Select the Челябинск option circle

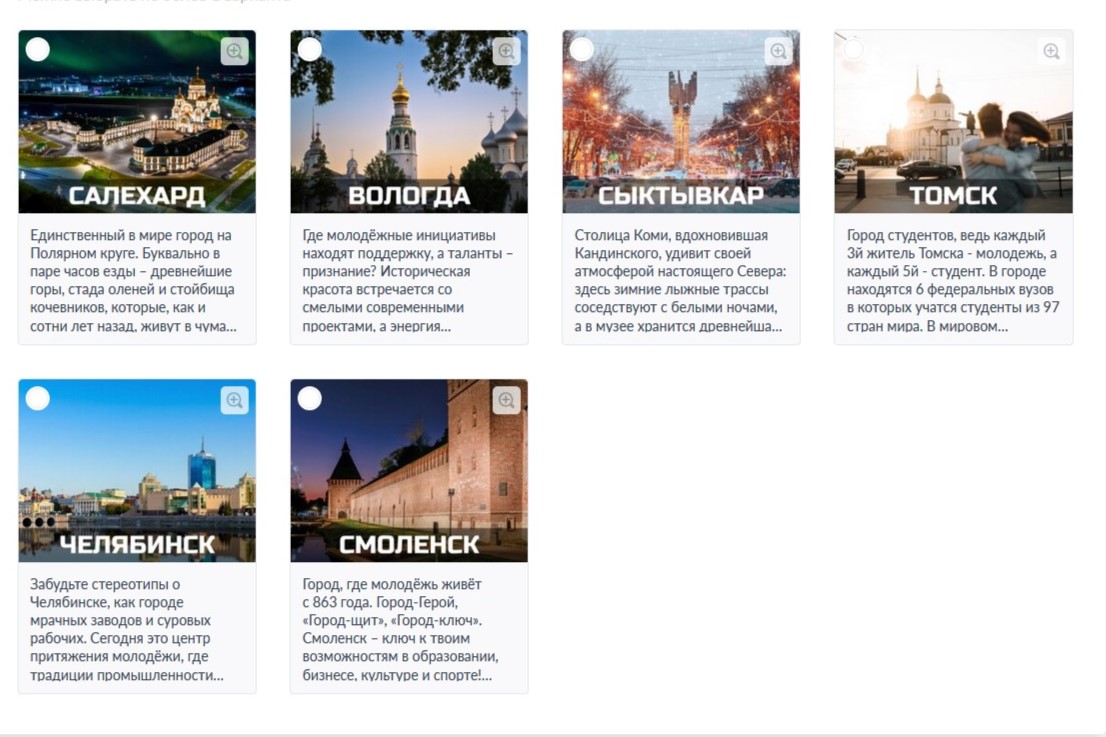coord(37,398)
